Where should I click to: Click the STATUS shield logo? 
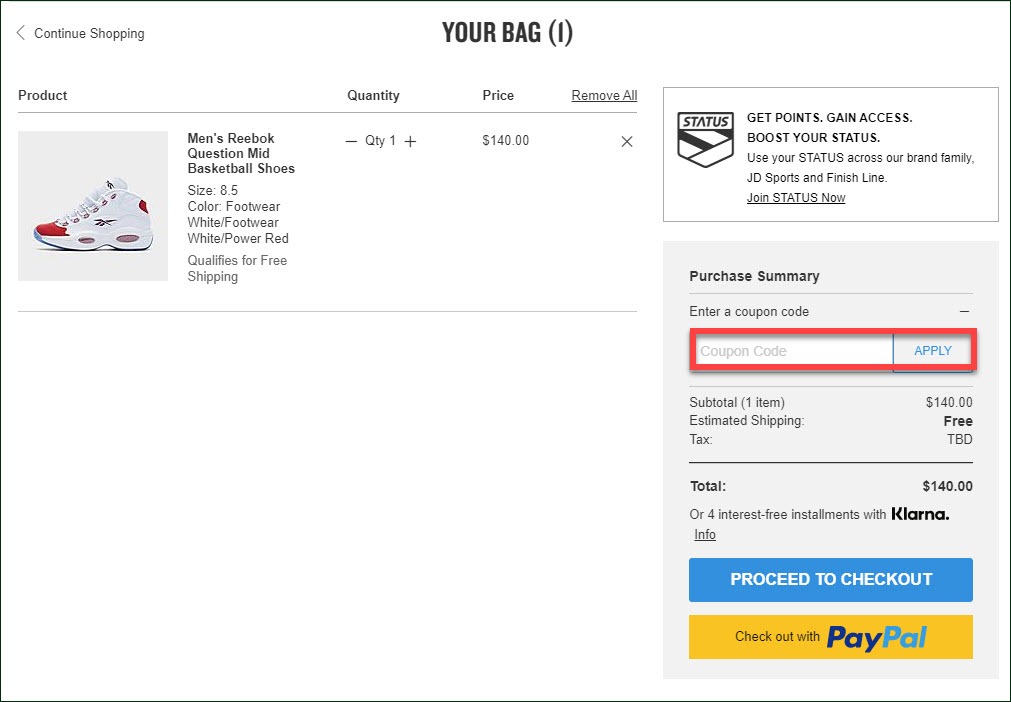(705, 139)
